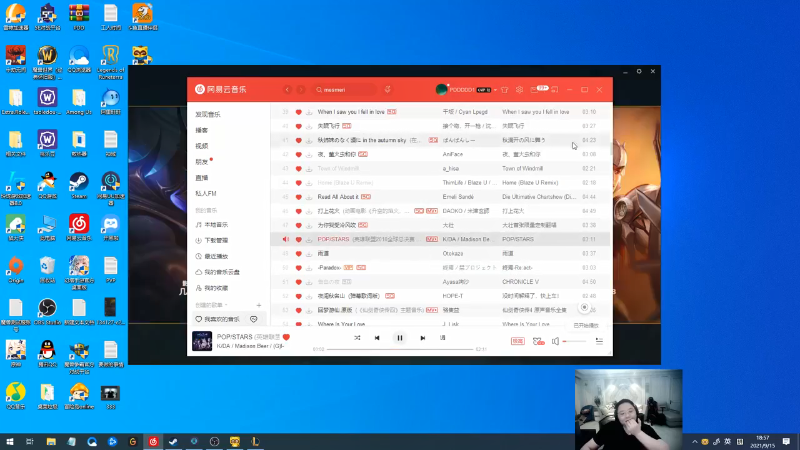Go forward with the NetEase forward arrow
This screenshot has width=800, height=450.
tap(301, 90)
